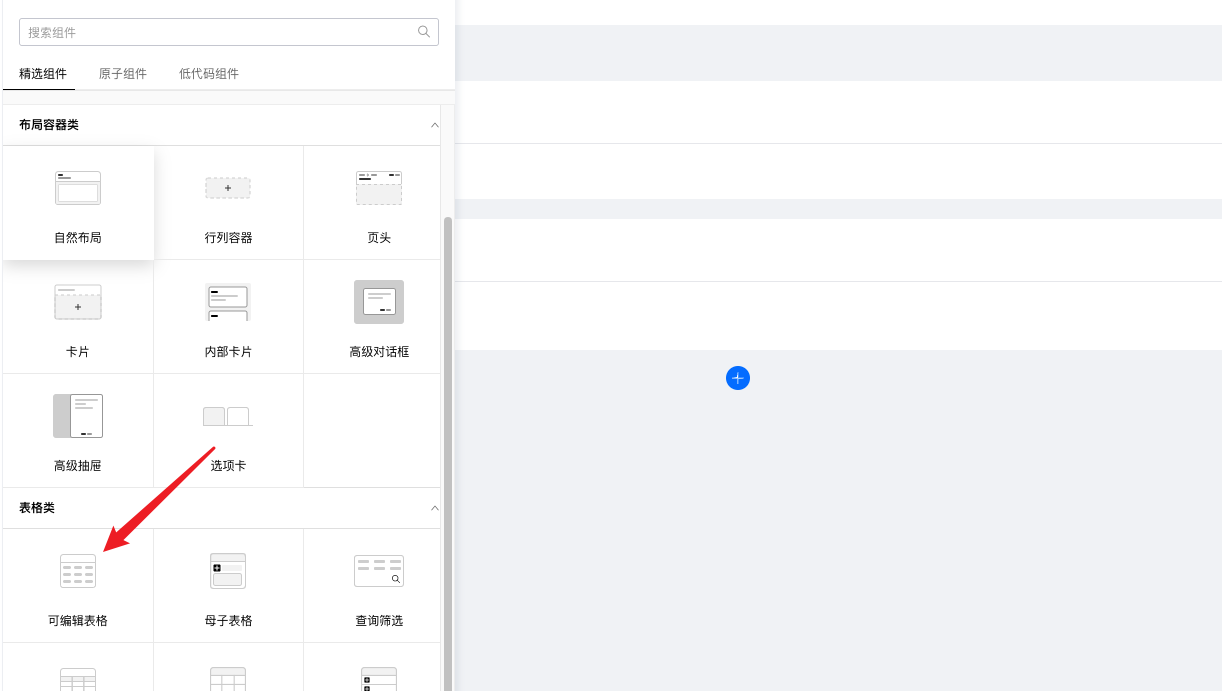Click the 行列容器 label
Viewport: 1222px width, 691px height.
[228, 238]
